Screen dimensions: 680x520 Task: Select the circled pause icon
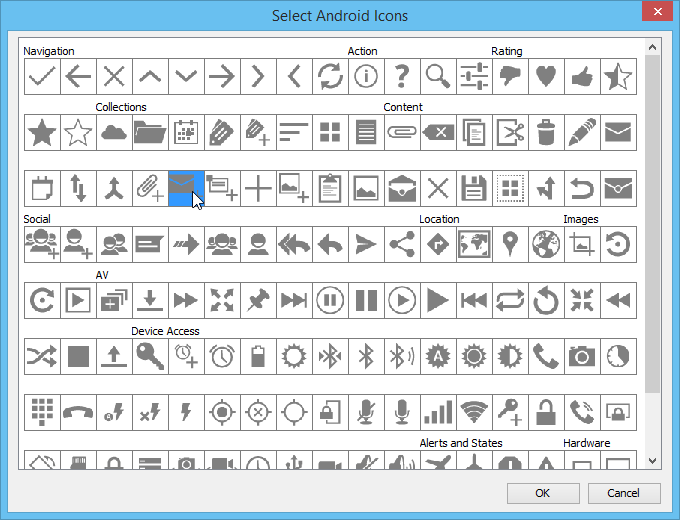coord(330,300)
